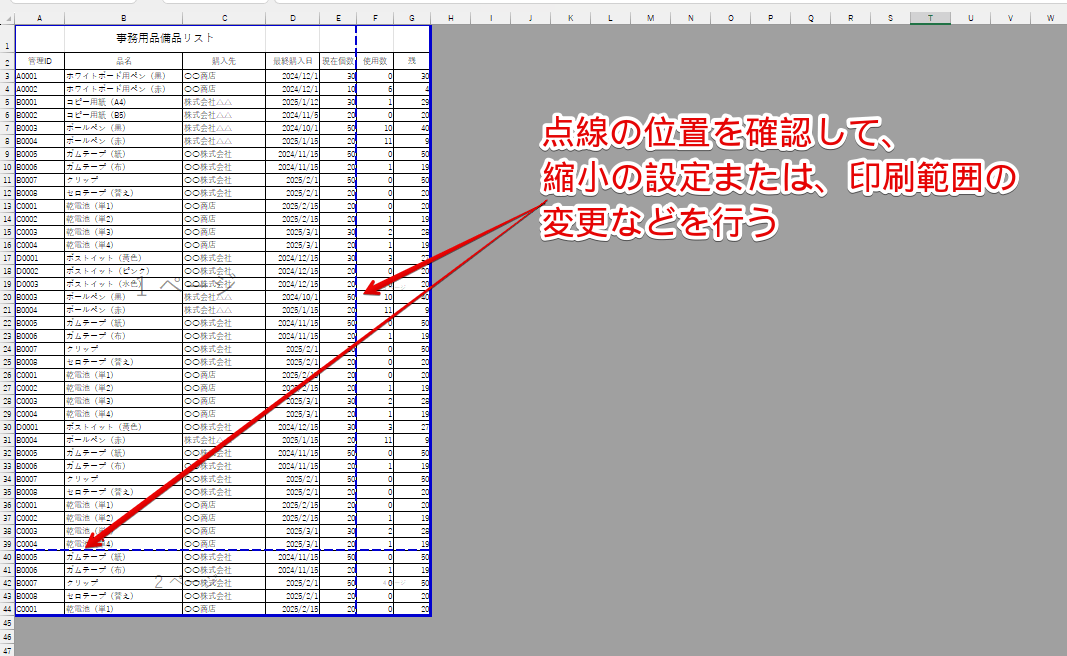Select the 最終購入日 header cell
This screenshot has height=656, width=1067.
(x=293, y=58)
